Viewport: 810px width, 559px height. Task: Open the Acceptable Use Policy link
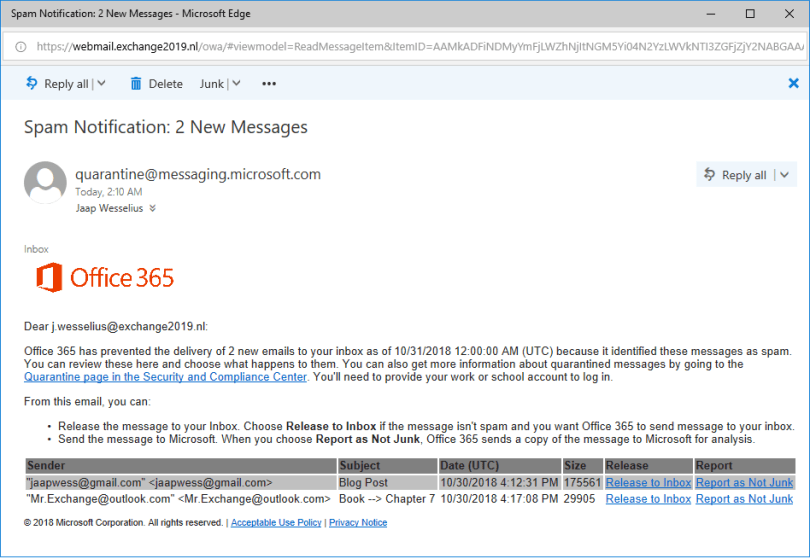[x=276, y=523]
